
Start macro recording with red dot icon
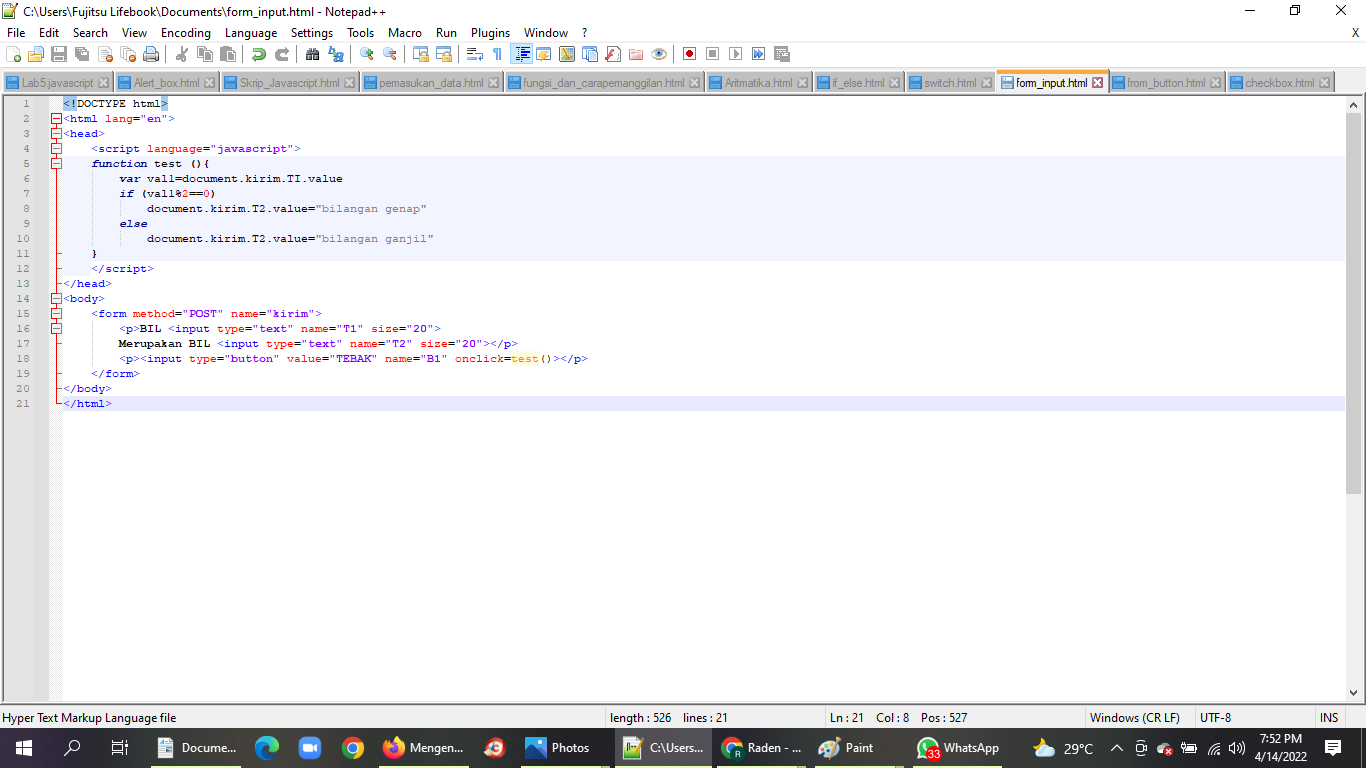689,54
